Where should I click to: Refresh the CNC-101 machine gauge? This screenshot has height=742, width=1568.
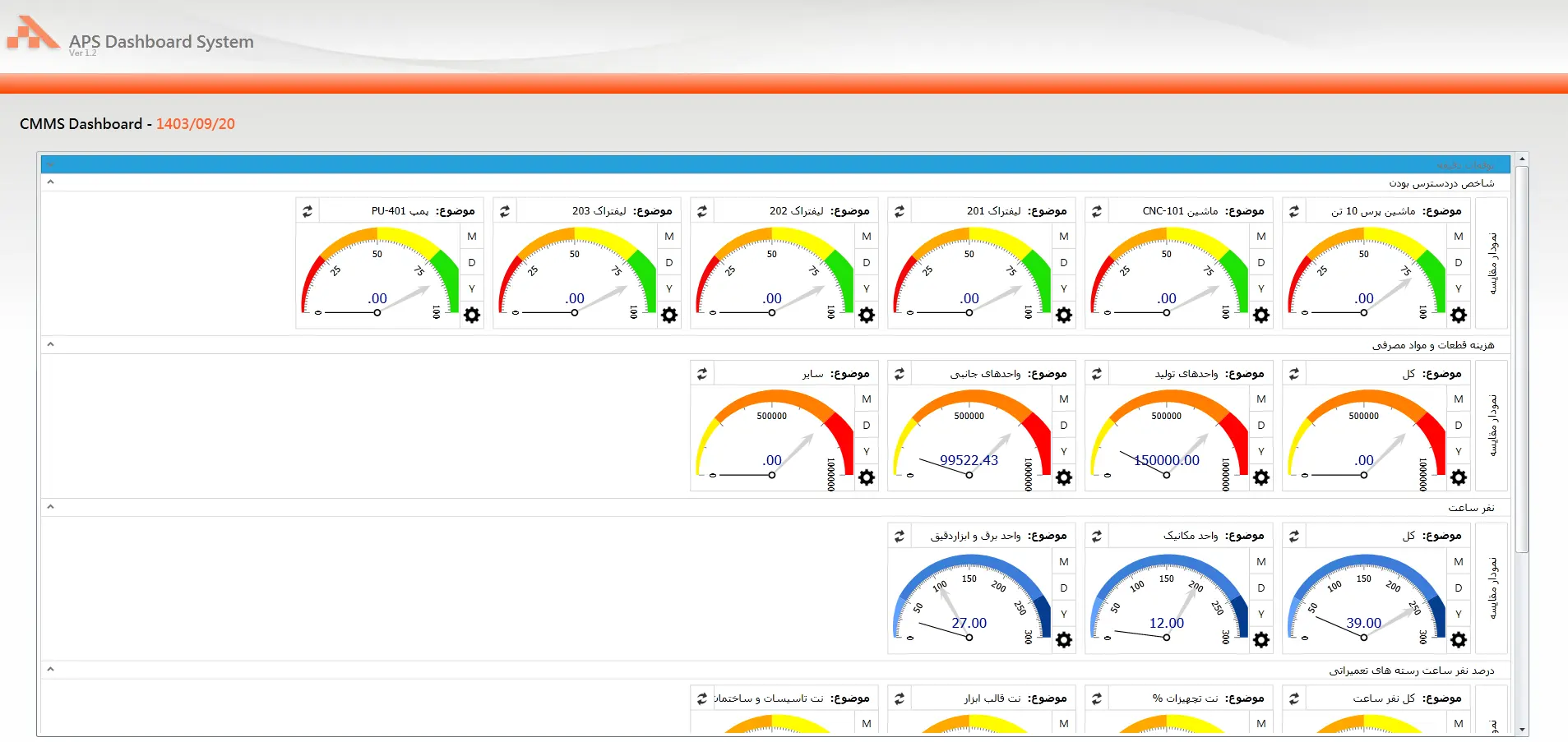point(1097,211)
